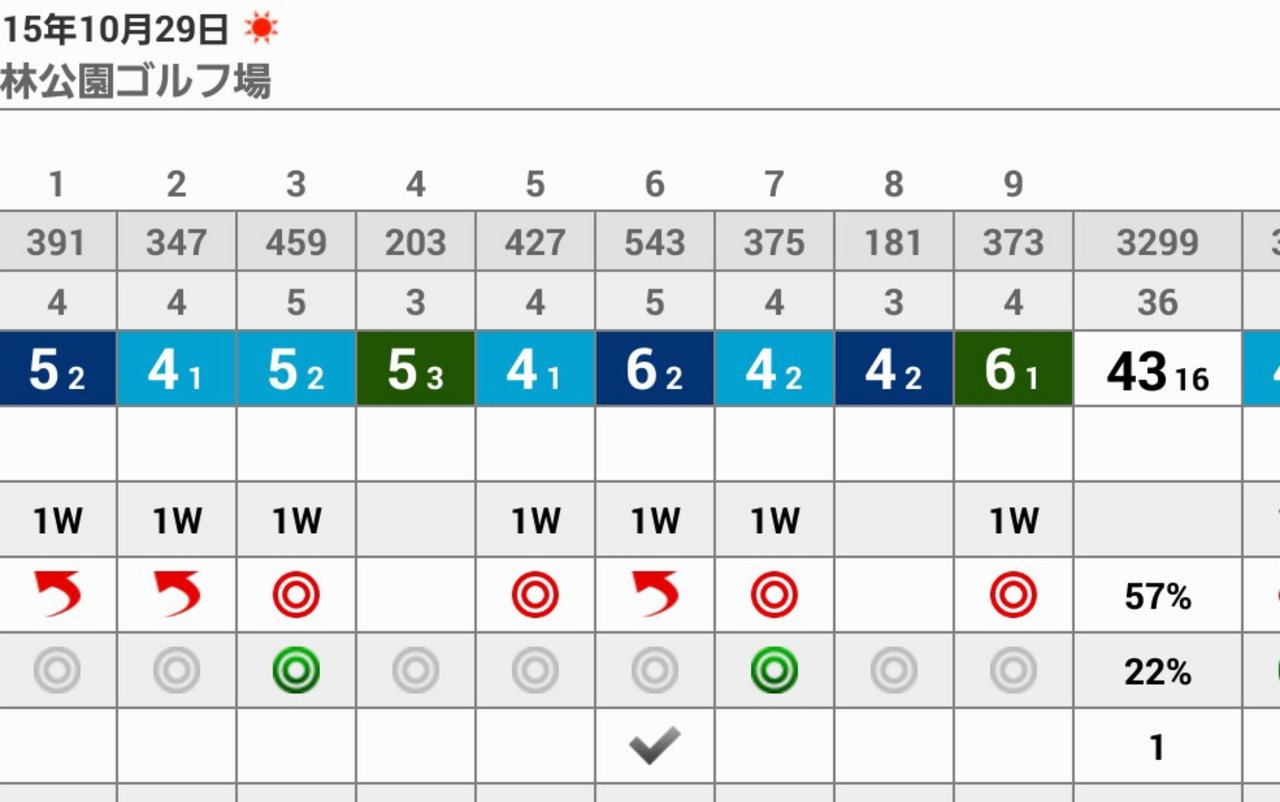Click hole 9 red fairway target icon

pos(1013,596)
